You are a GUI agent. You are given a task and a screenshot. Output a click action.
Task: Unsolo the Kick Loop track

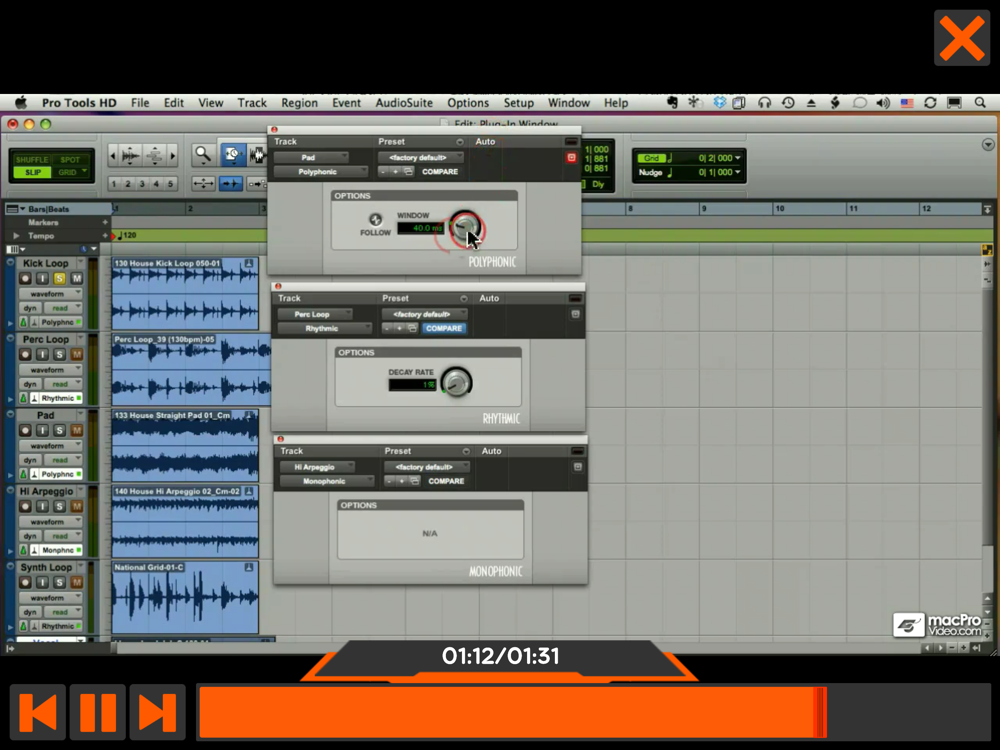(x=59, y=279)
